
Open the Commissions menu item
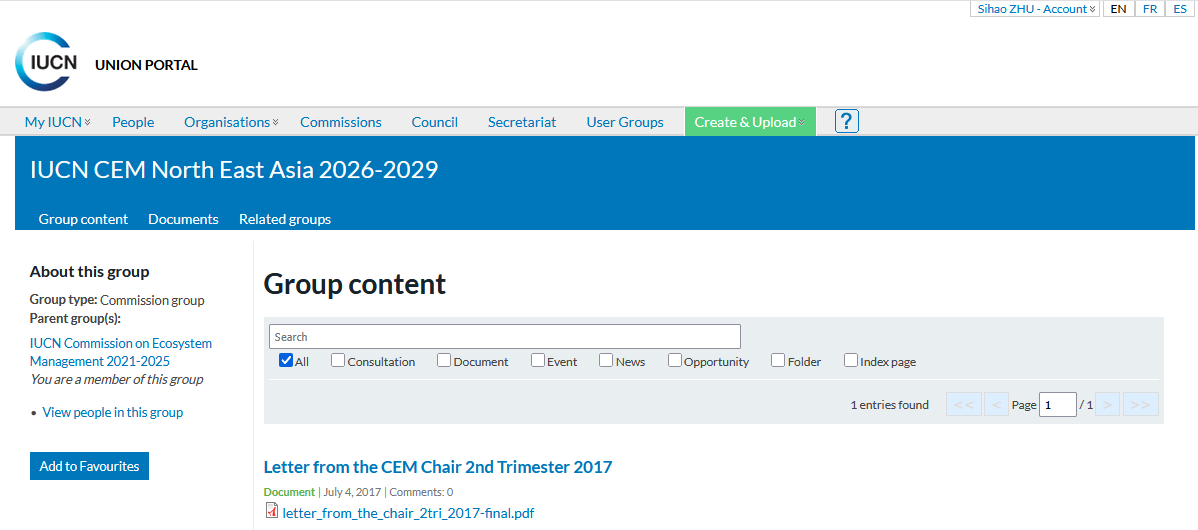(x=341, y=122)
